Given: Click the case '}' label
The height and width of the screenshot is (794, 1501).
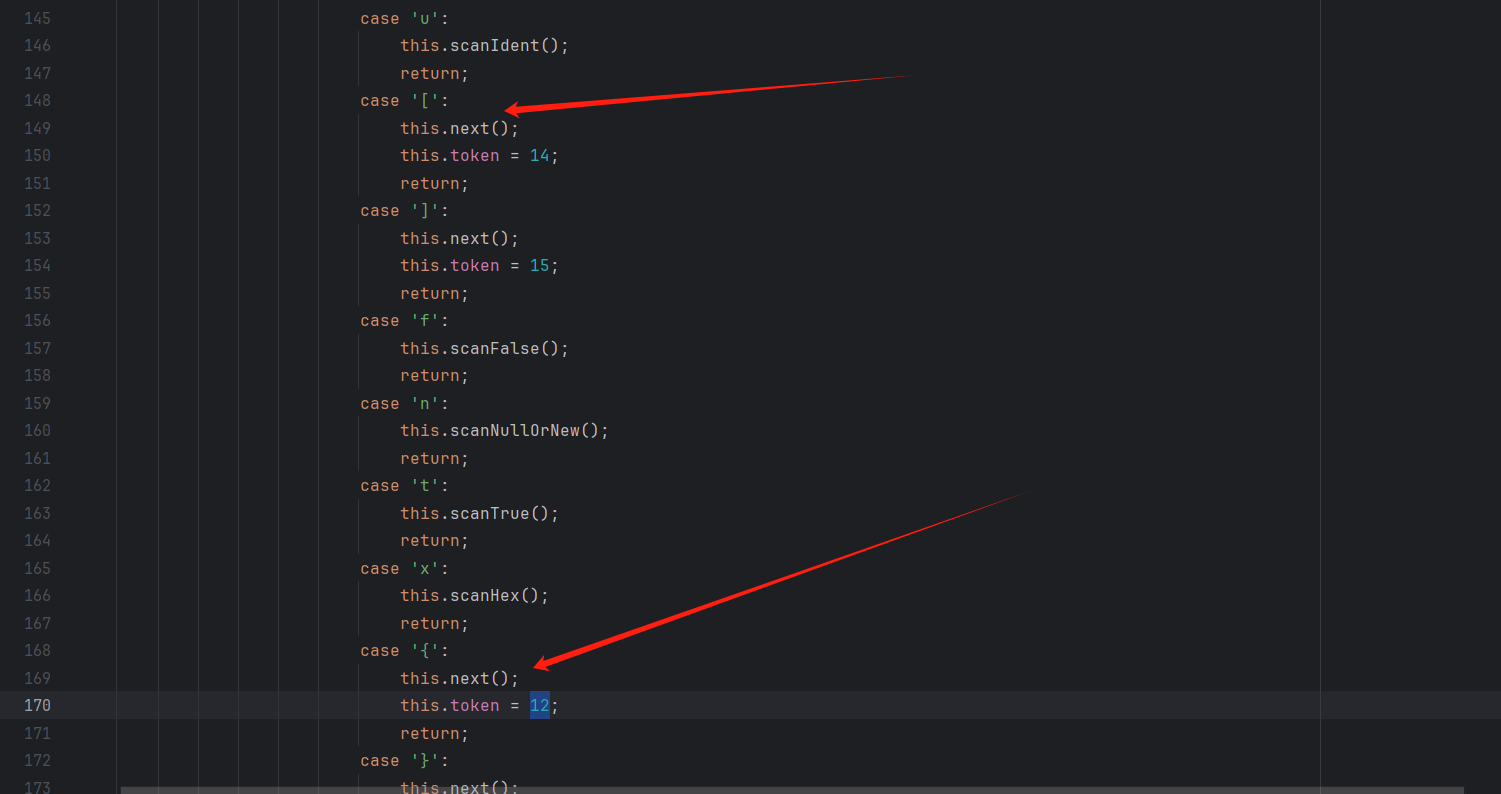Looking at the screenshot, I should point(405,760).
